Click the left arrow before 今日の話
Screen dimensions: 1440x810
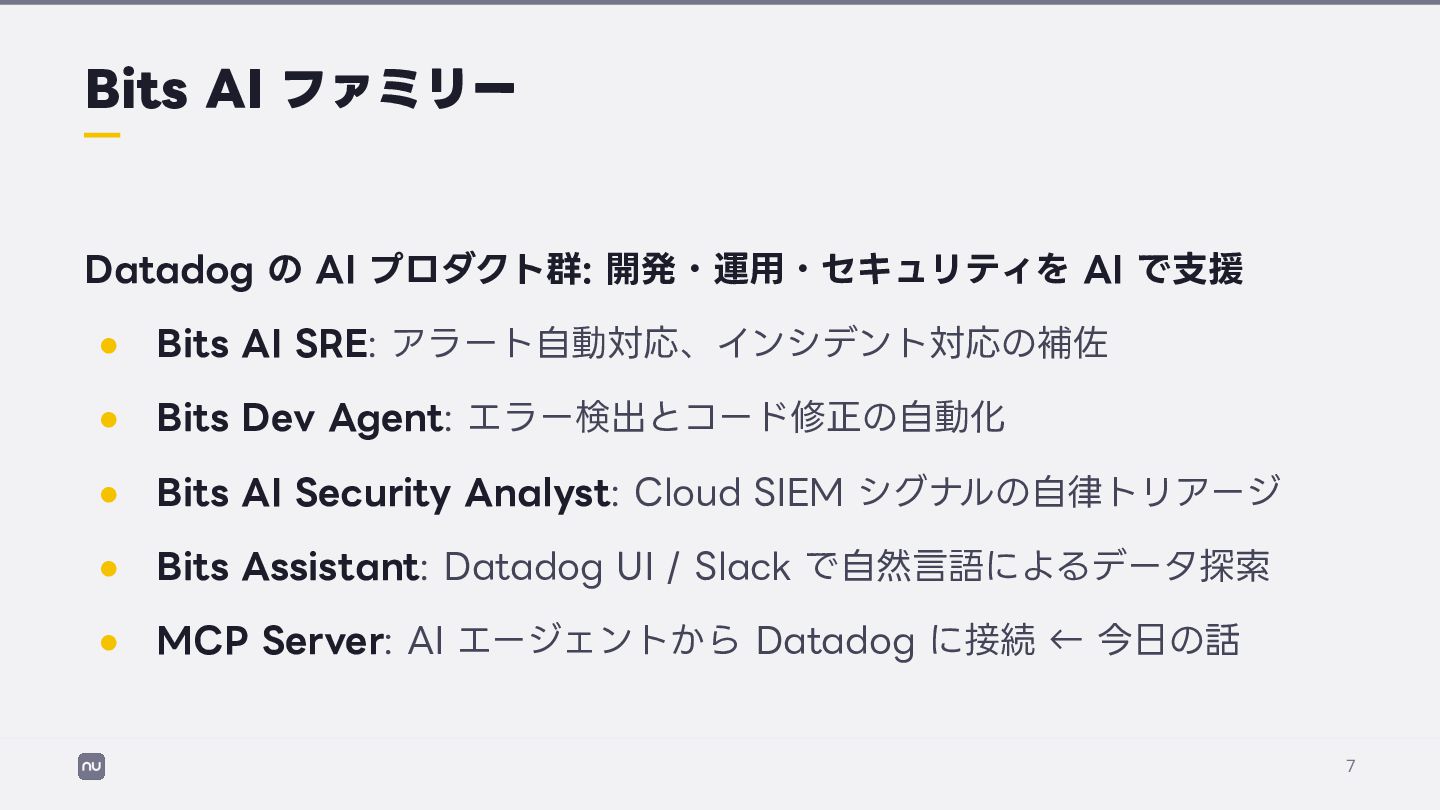(1065, 641)
